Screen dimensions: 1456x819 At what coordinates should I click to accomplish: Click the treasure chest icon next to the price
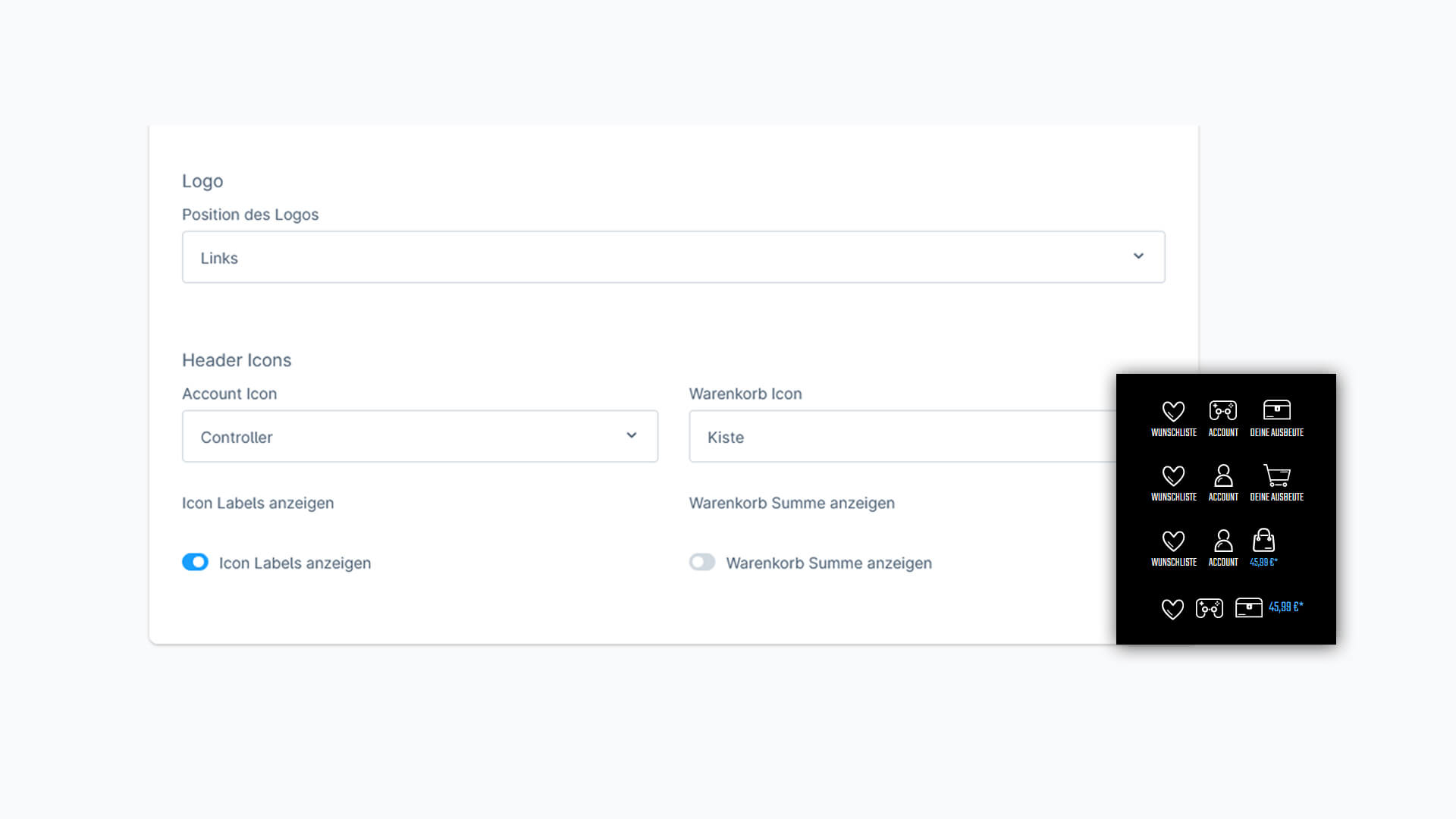1248,607
